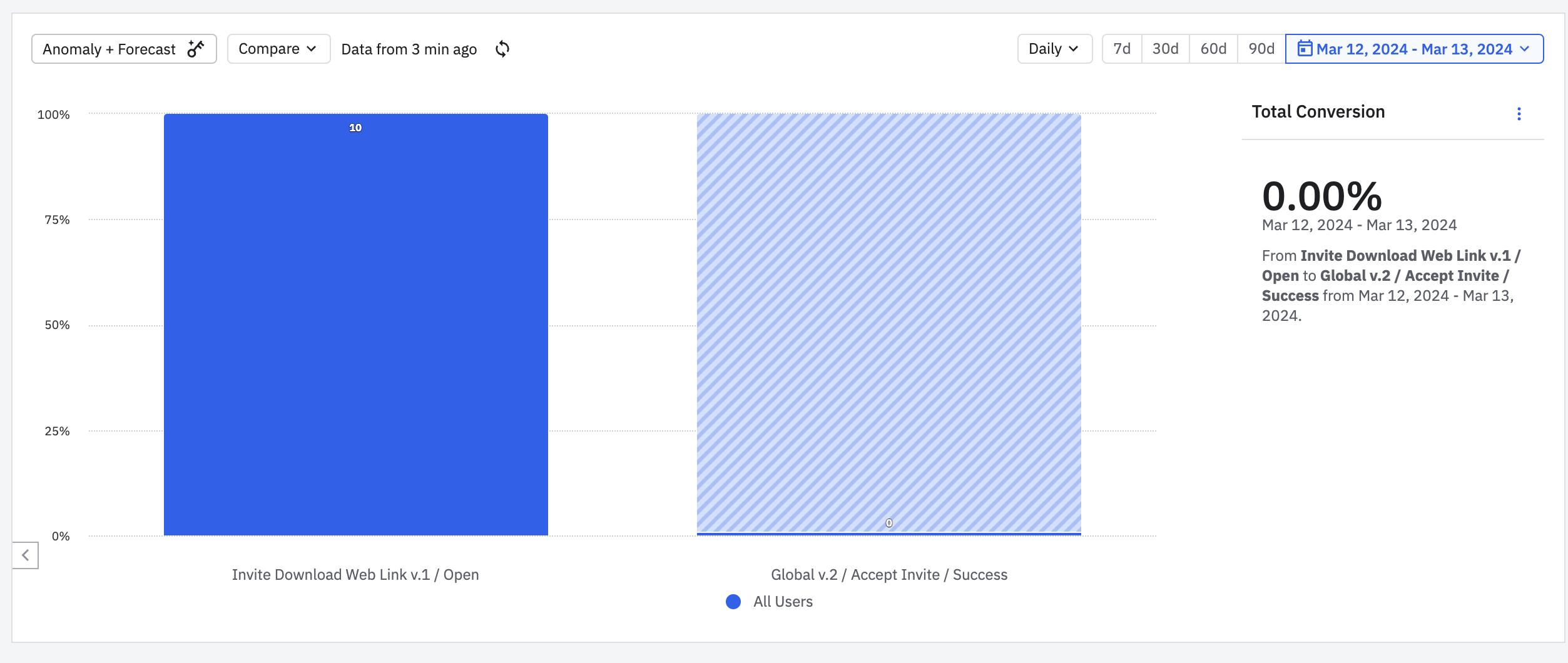Click the 0.00% total conversion value
1568x663 pixels.
pyautogui.click(x=1321, y=196)
